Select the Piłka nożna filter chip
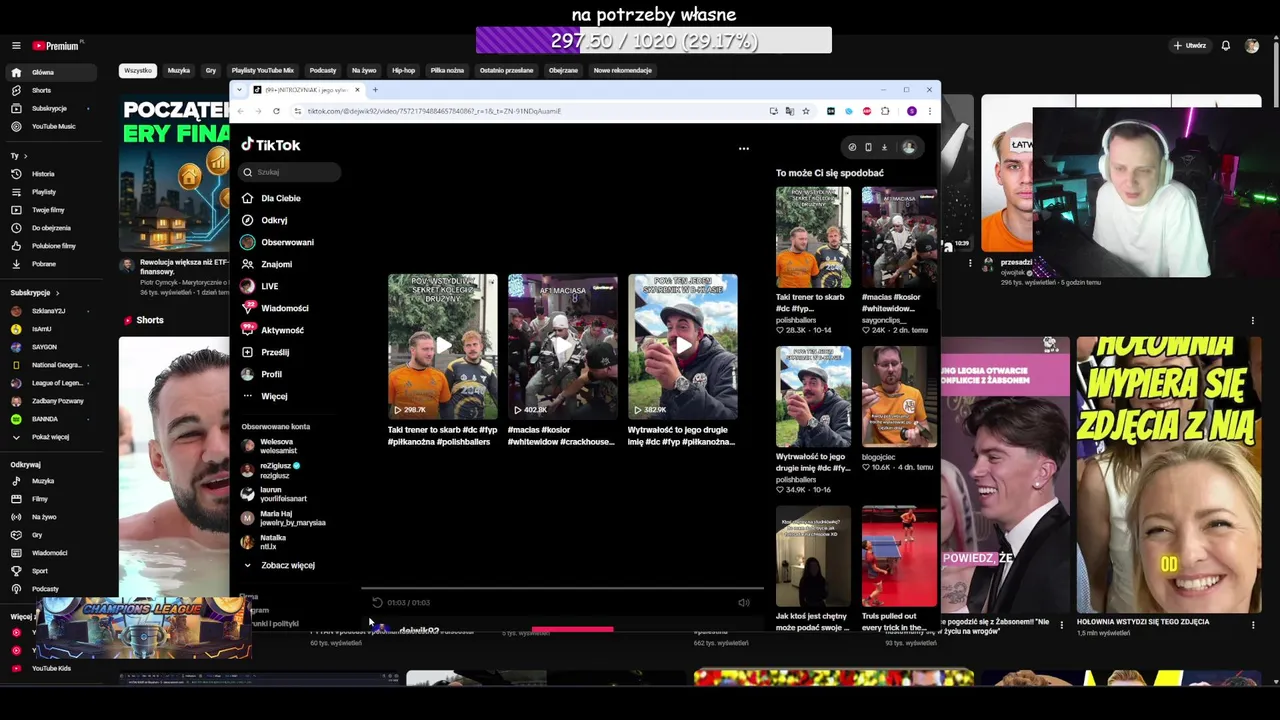 coord(447,71)
